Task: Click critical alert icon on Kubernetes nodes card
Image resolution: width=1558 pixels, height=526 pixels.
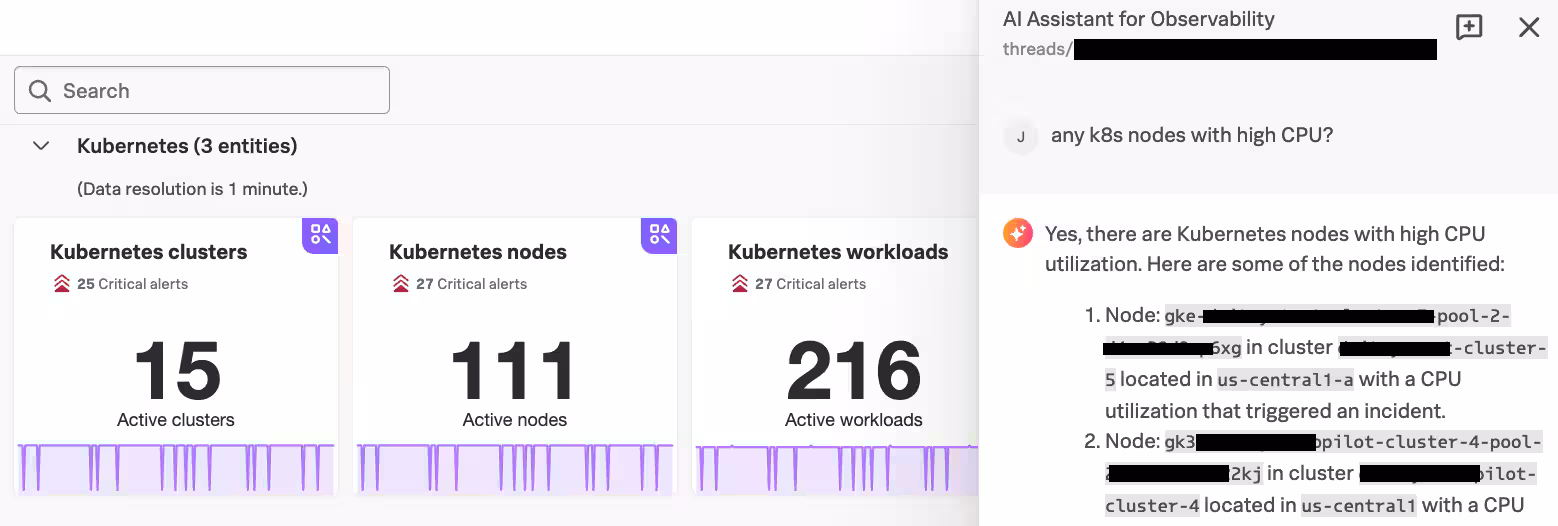Action: (401, 284)
